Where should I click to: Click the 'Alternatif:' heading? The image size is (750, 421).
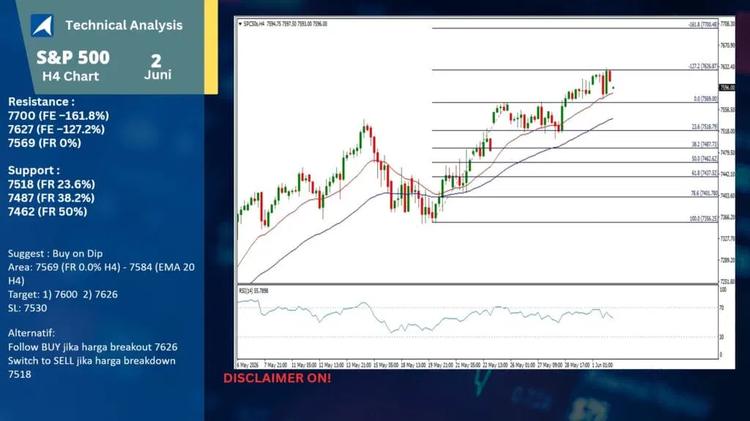point(31,333)
